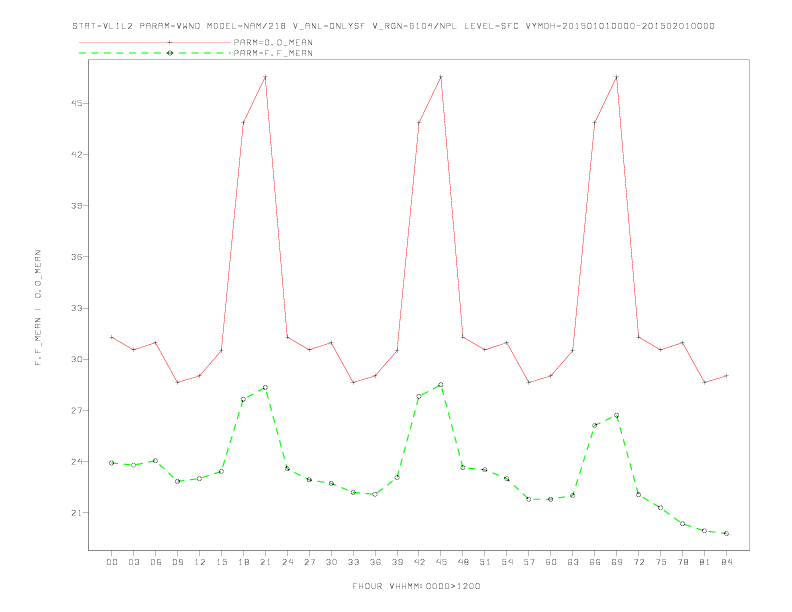Click x-axis forecast hour label 18
Viewport: 792px width, 612px height.
(243, 562)
